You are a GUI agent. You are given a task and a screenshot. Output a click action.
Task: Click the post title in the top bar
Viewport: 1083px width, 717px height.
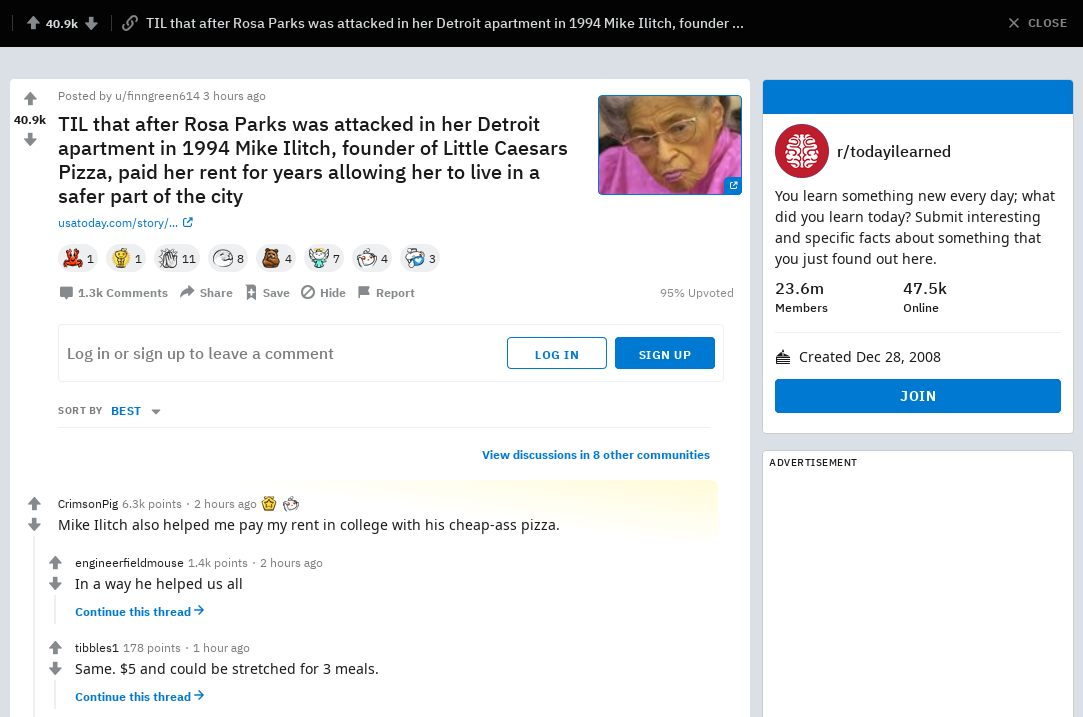coord(445,23)
